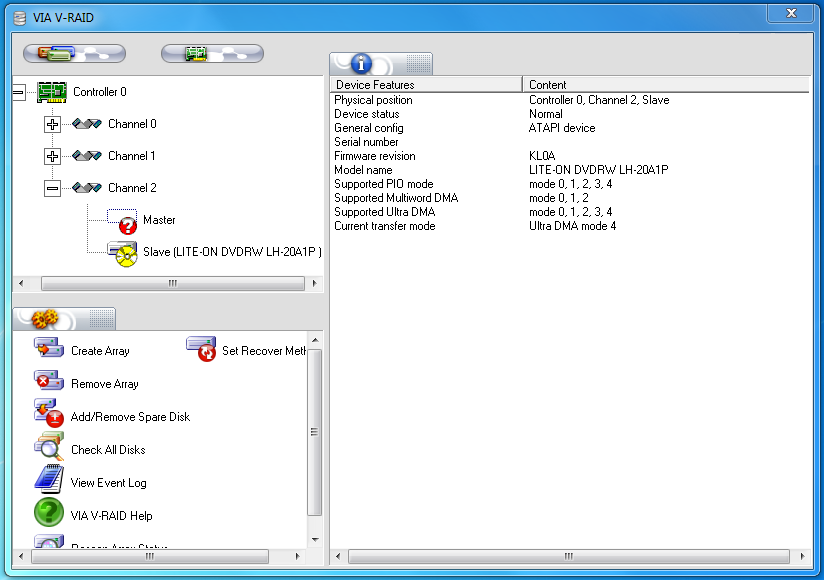Click the 'LITE-ON DVDRW LH-20A1P' model value

coord(599,170)
